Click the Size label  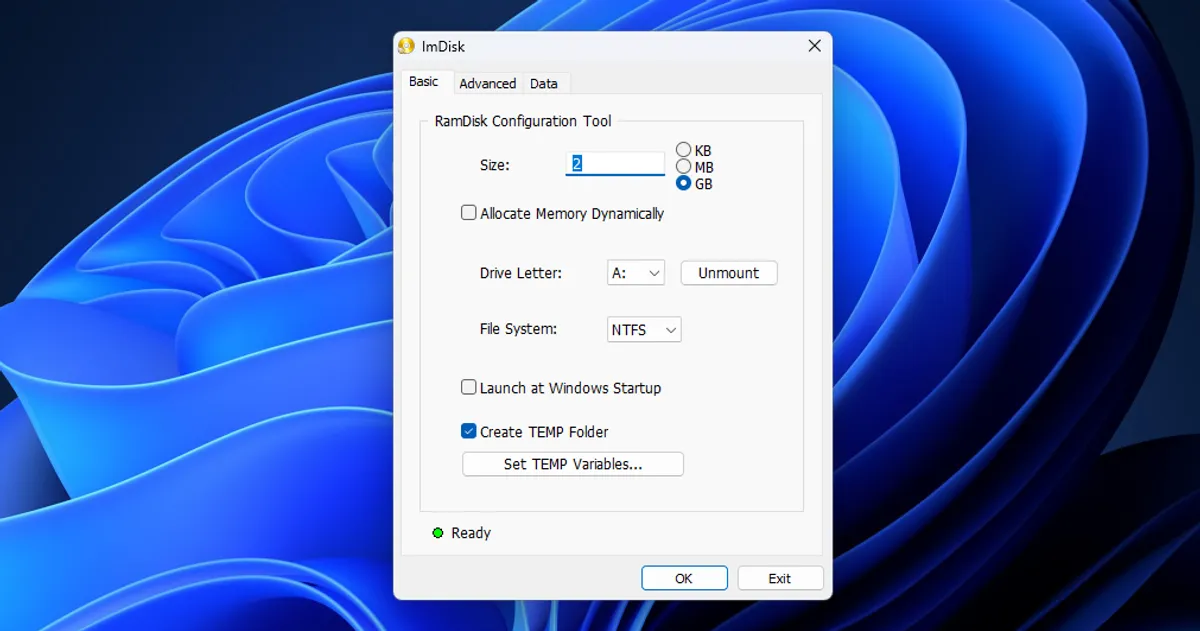pyautogui.click(x=495, y=165)
